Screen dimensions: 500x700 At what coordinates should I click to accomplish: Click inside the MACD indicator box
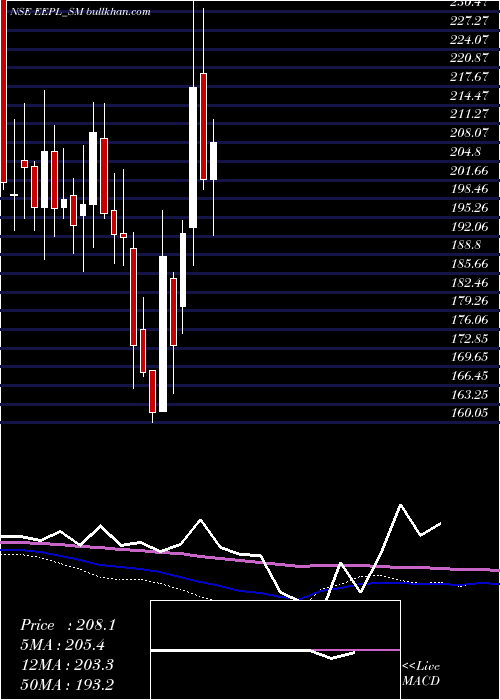click(275, 650)
